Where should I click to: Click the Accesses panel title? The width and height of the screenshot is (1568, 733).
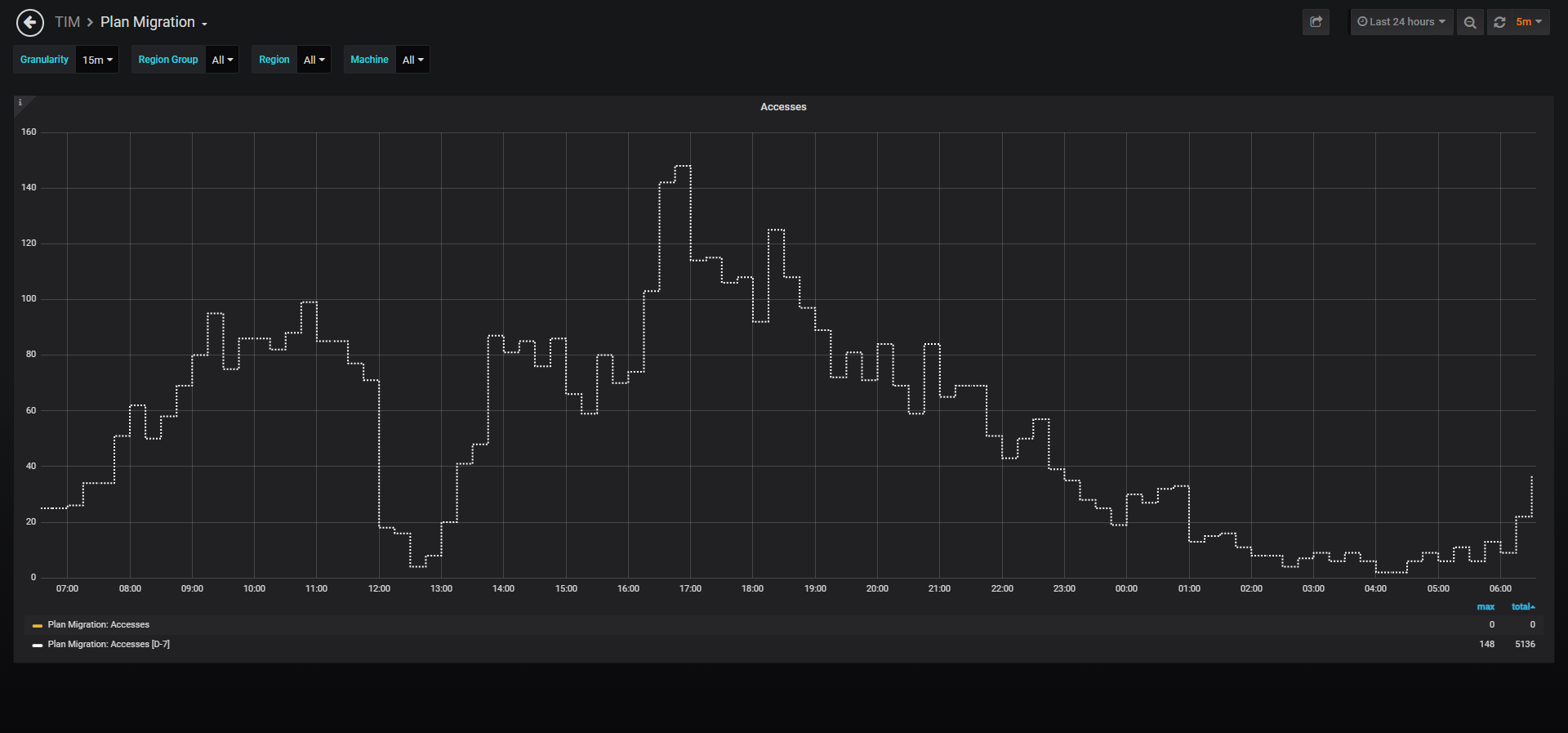[x=783, y=107]
